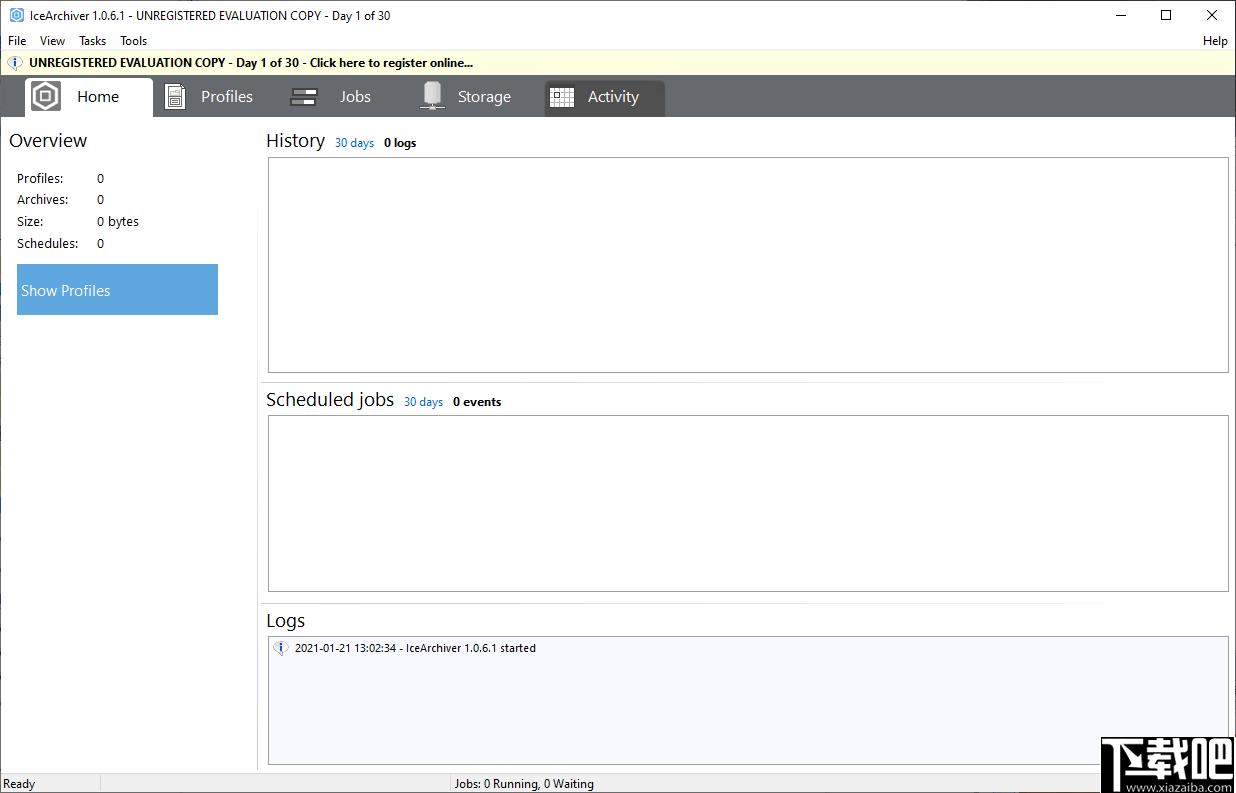Open the Help menu
The width and height of the screenshot is (1236, 793).
point(1215,41)
